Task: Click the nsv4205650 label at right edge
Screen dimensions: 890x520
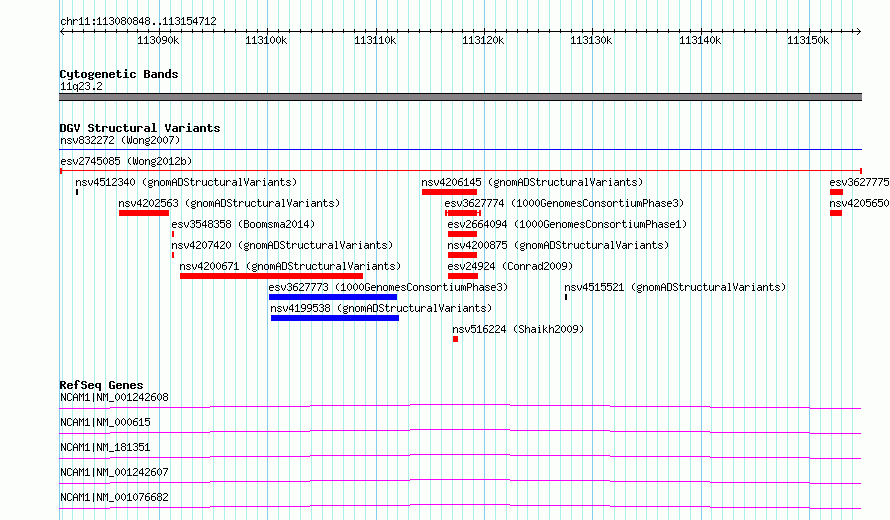Action: tap(859, 203)
